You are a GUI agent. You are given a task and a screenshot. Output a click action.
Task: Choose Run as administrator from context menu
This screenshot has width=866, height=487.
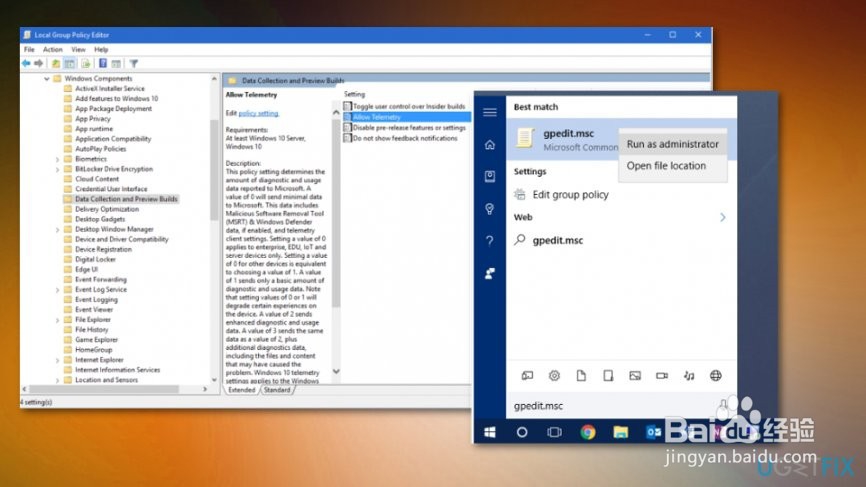point(673,144)
